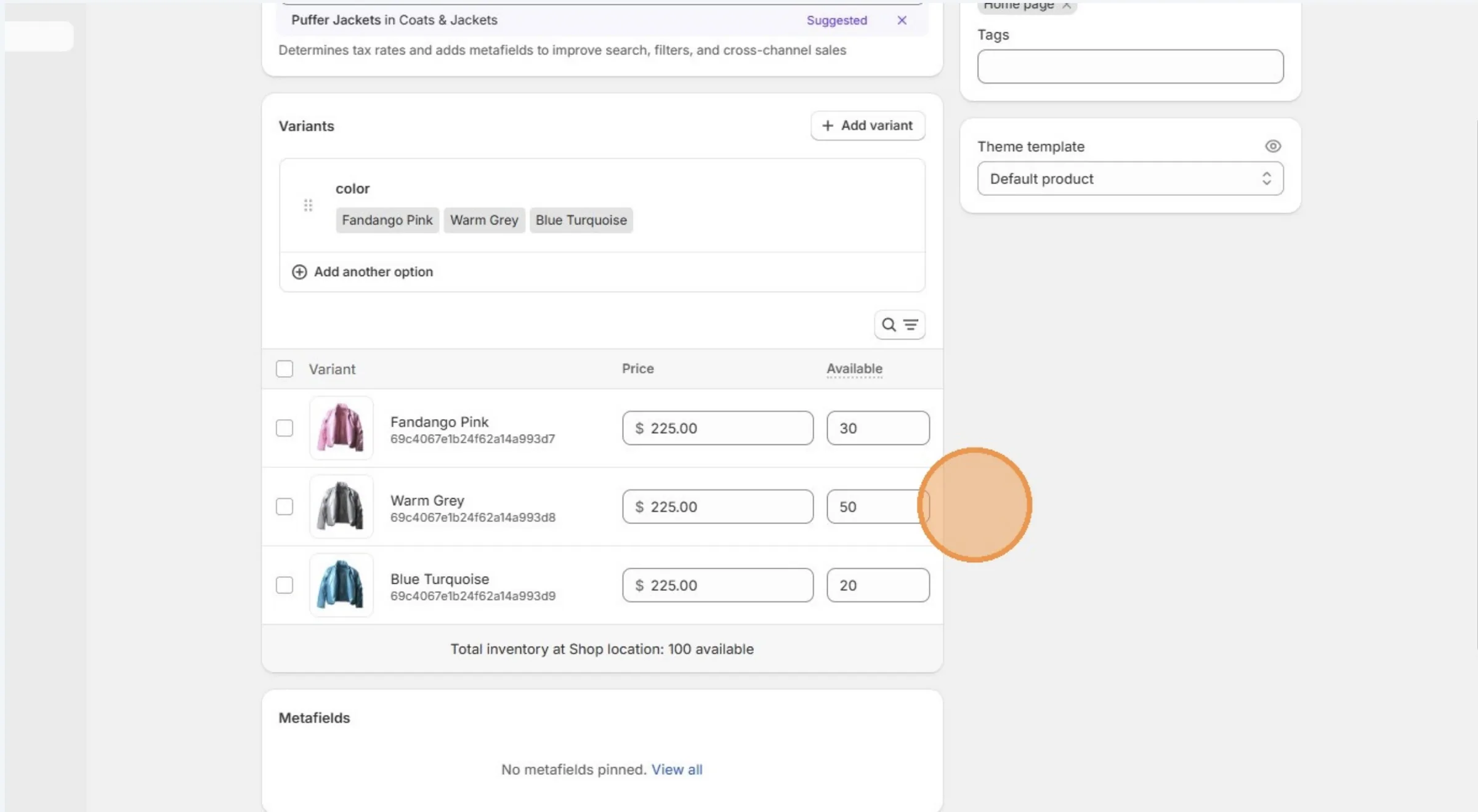This screenshot has height=812, width=1478.
Task: Edit the Fandango Pink price field
Action: (x=717, y=428)
